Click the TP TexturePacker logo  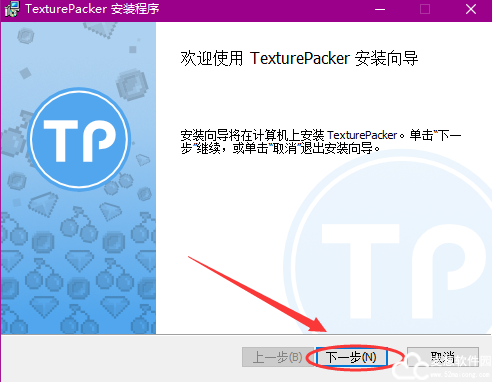pyautogui.click(x=79, y=139)
